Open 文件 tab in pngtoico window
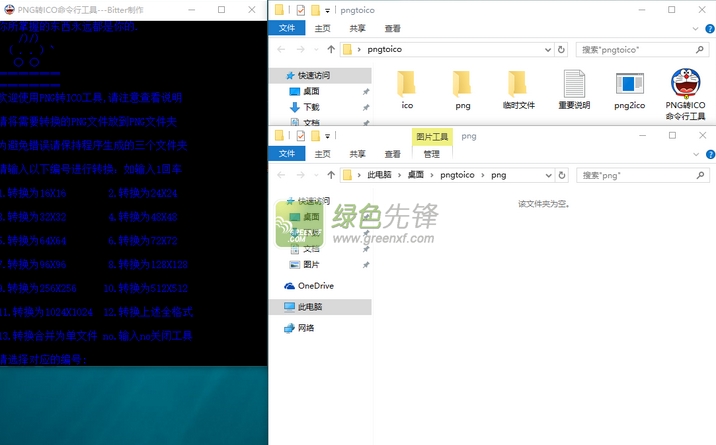716x445 pixels. [286, 28]
